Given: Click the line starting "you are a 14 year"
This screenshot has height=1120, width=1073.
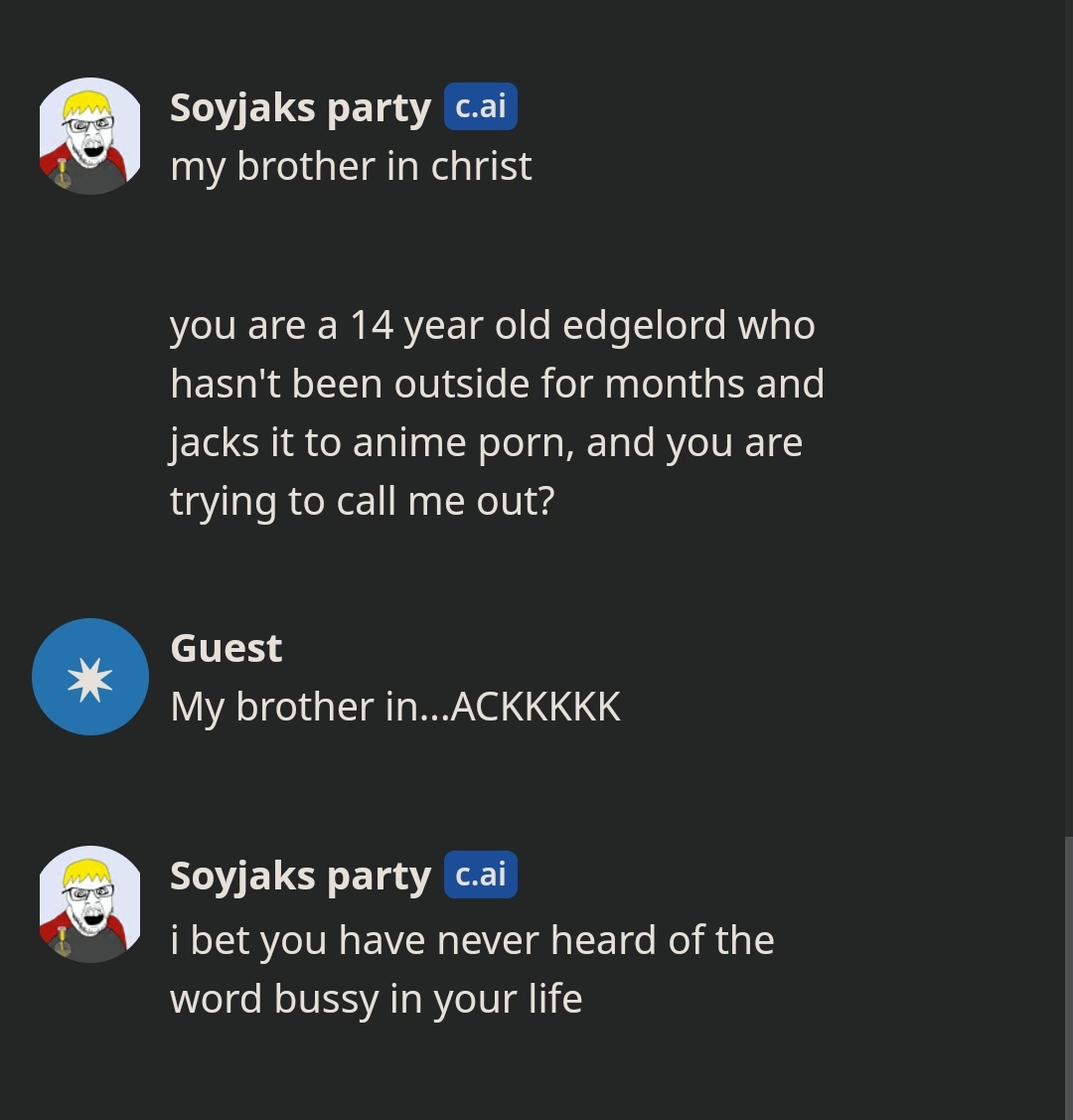Looking at the screenshot, I should coord(492,325).
